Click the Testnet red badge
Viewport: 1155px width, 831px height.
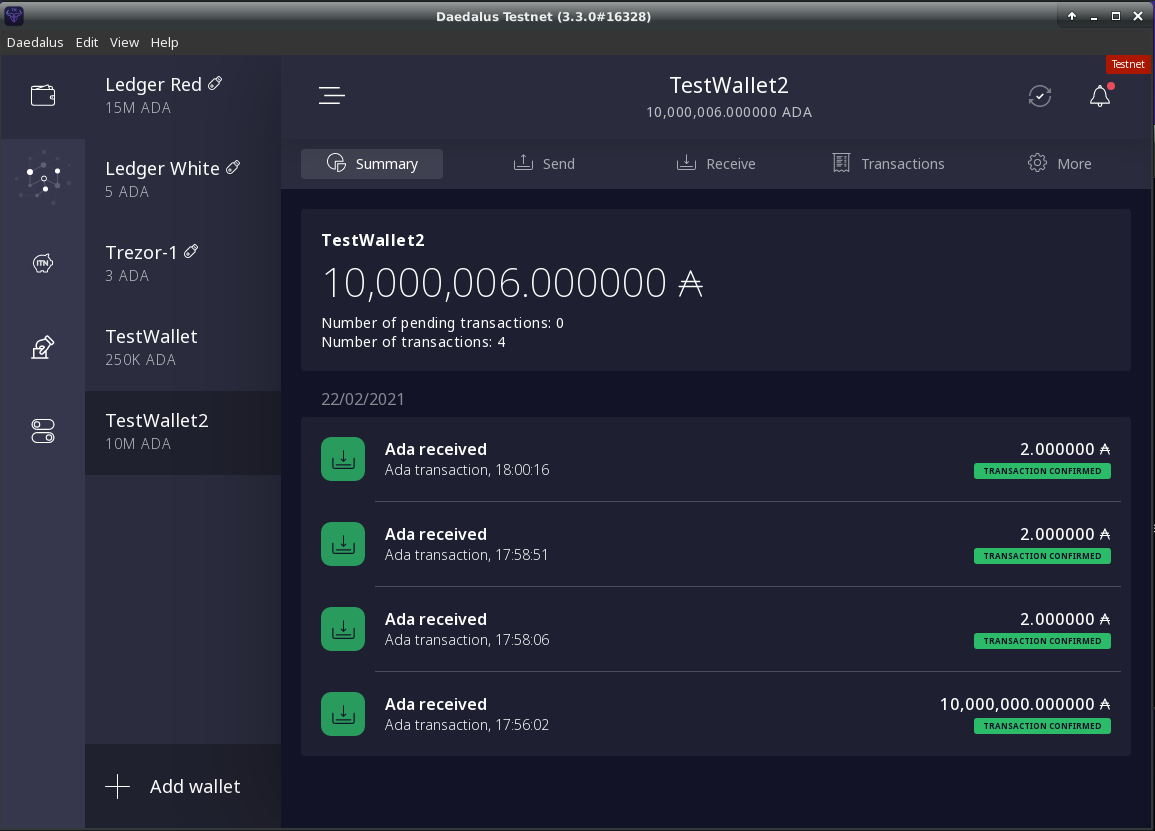1128,64
